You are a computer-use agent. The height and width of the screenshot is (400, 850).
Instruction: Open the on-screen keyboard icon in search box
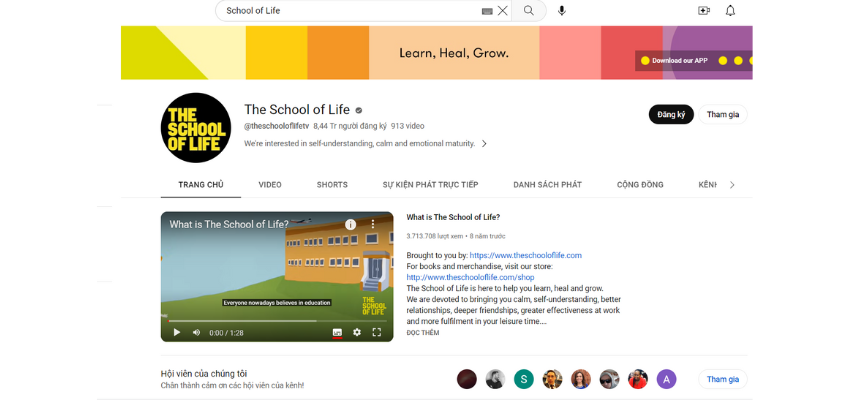[x=487, y=11]
